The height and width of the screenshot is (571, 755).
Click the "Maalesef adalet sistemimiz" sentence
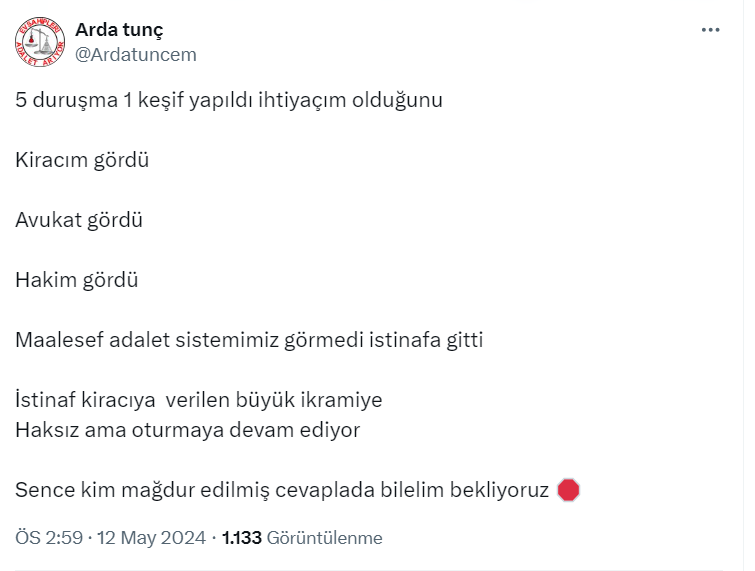point(249,340)
